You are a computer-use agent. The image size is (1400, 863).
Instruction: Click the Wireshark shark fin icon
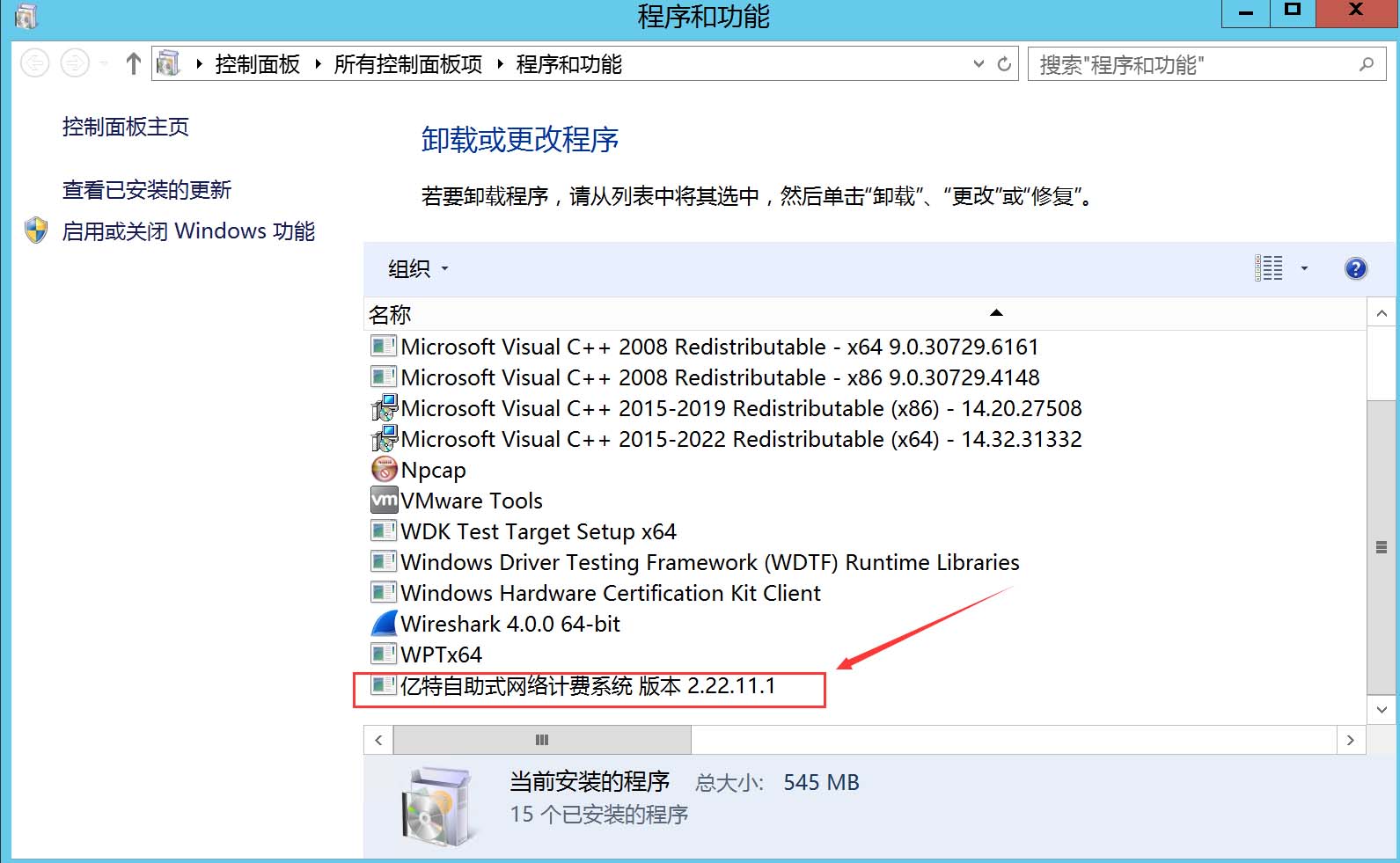click(x=385, y=624)
